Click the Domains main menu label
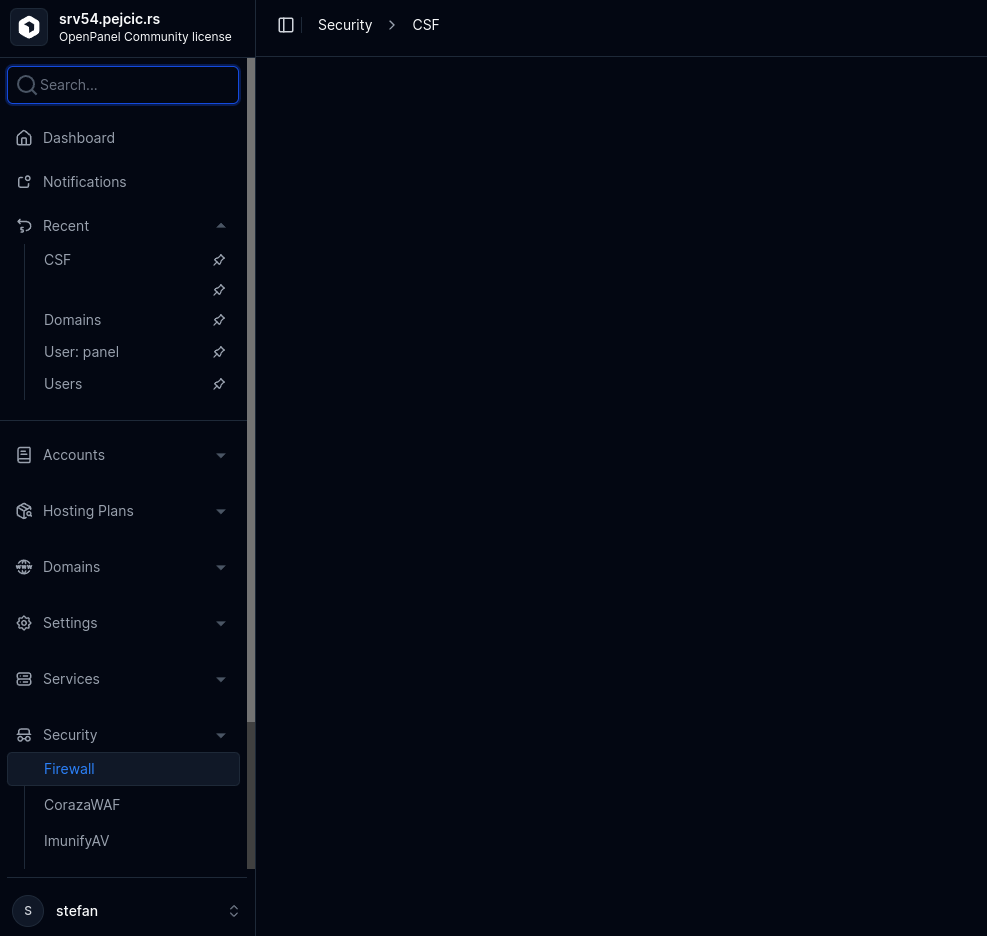Image resolution: width=987 pixels, height=936 pixels. (x=71, y=567)
